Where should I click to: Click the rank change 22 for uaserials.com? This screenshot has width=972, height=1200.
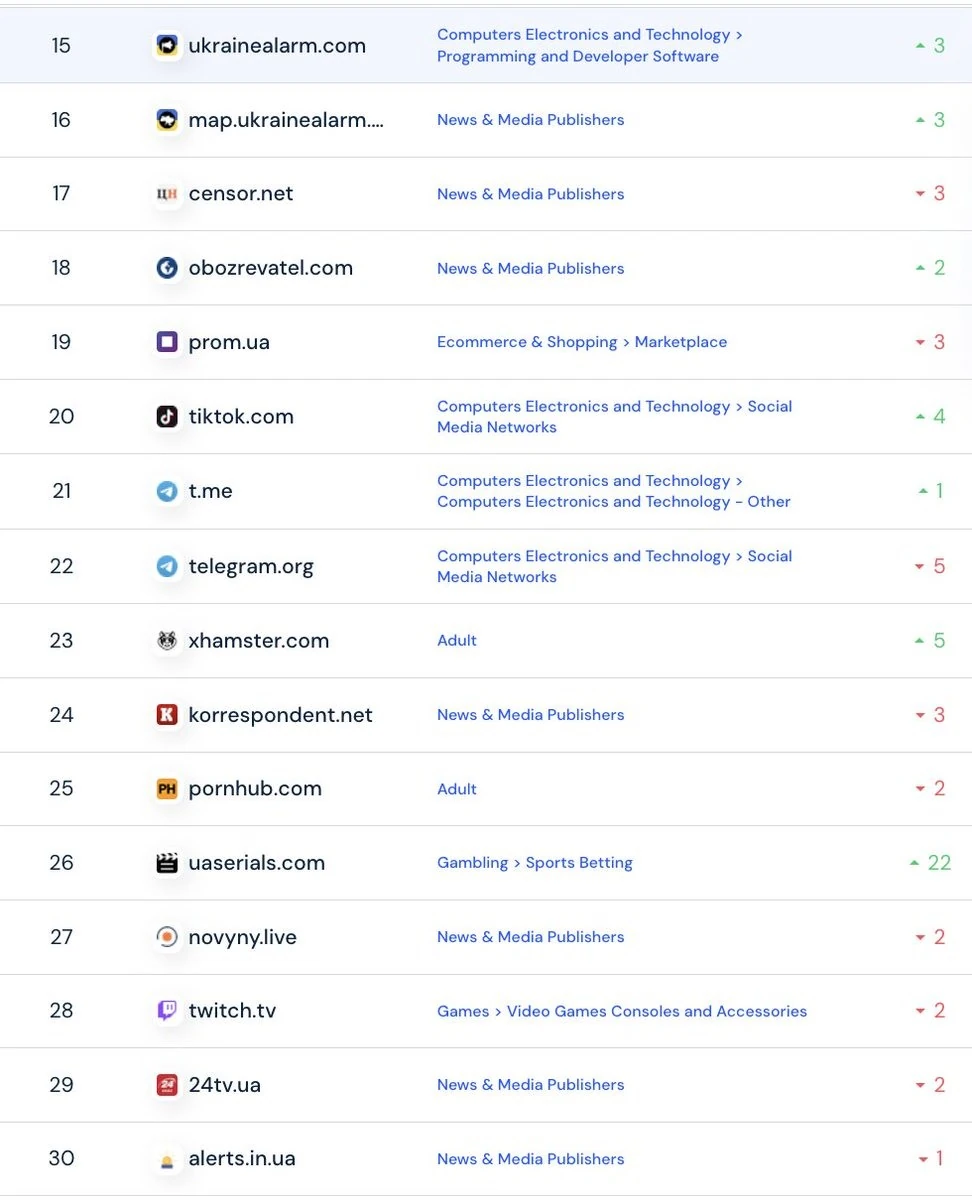tap(930, 862)
